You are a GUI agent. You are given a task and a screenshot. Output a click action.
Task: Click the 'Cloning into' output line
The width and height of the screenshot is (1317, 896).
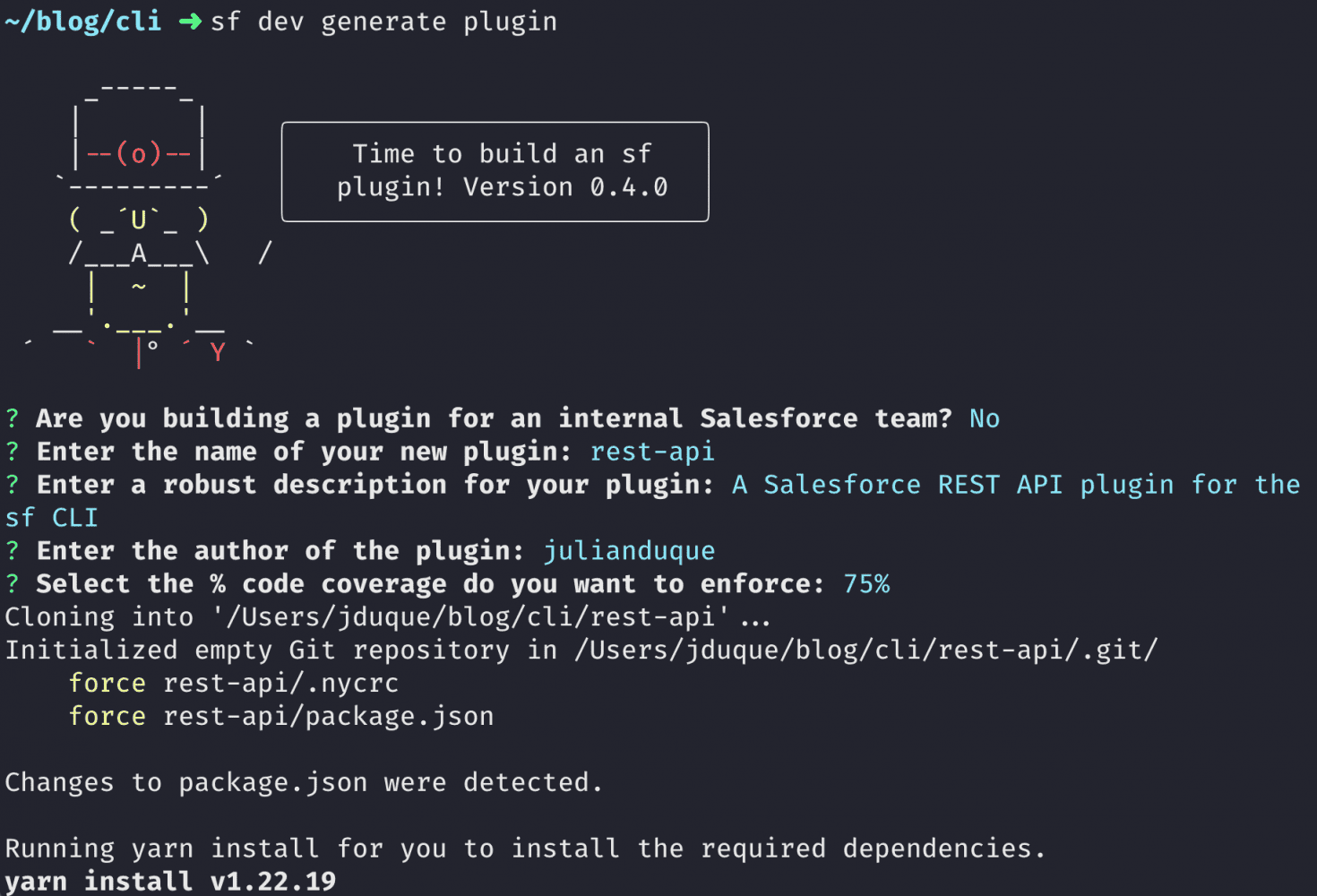point(387,617)
